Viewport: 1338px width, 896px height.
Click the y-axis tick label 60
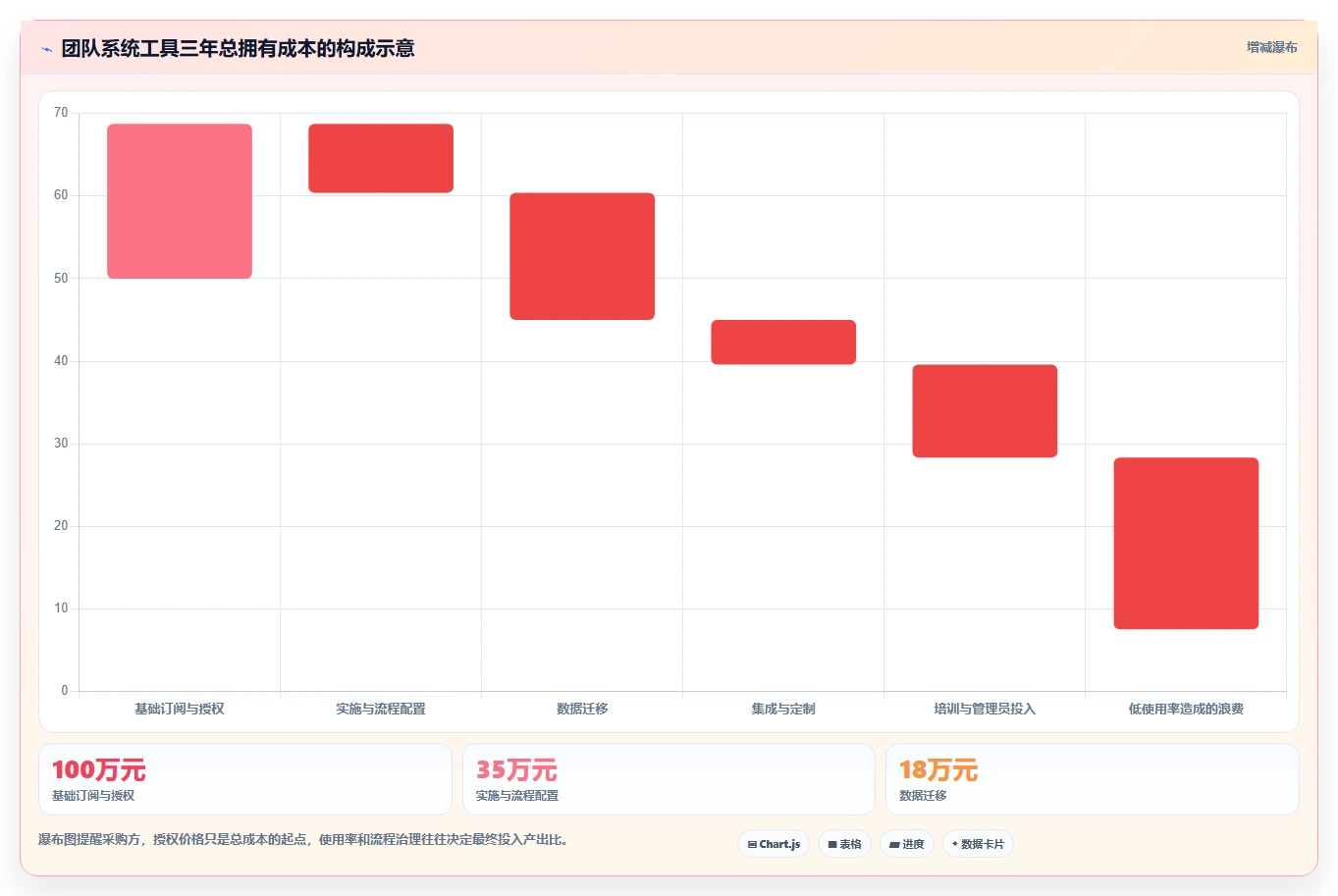coord(61,195)
